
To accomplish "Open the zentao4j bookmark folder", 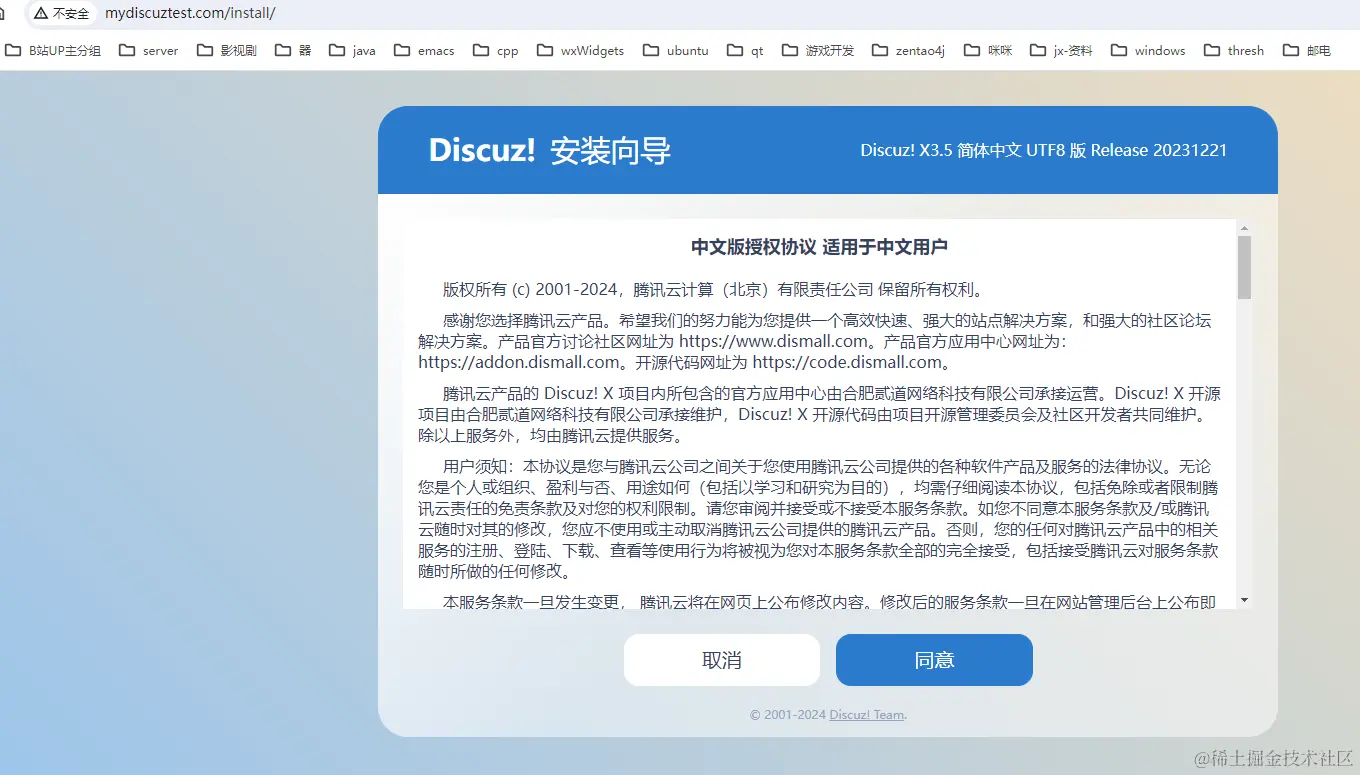I will point(909,50).
